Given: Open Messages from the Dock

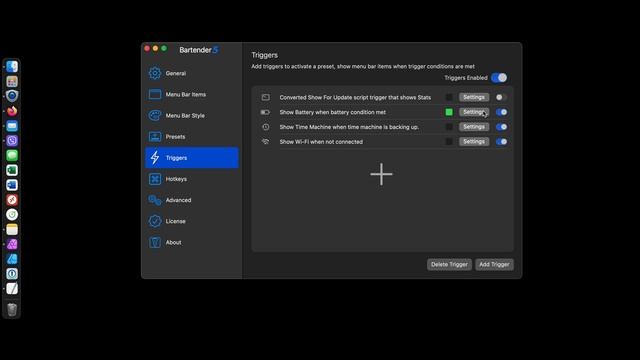Looking at the screenshot, I should click(x=12, y=155).
